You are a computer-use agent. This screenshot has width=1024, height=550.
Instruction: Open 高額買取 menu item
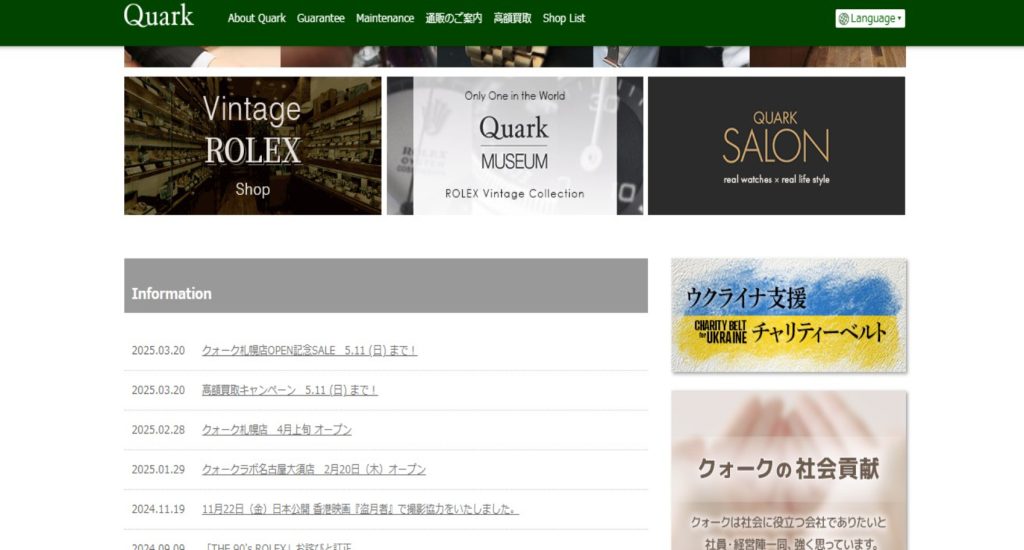pyautogui.click(x=513, y=18)
